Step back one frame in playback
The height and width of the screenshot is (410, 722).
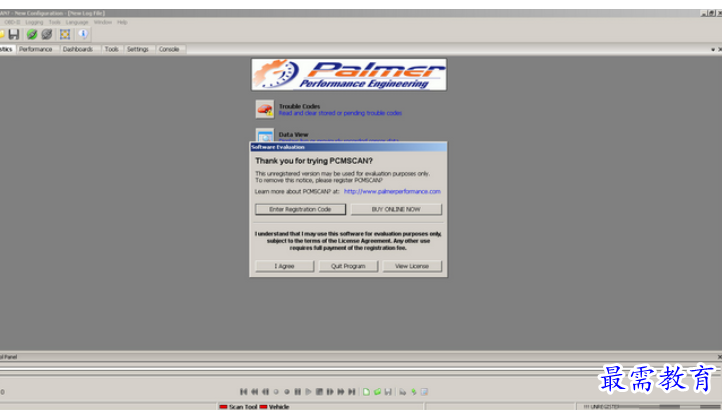[x=265, y=392]
